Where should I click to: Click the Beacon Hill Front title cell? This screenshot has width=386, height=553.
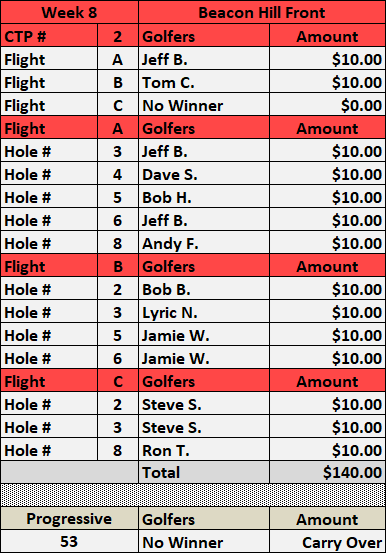click(262, 13)
